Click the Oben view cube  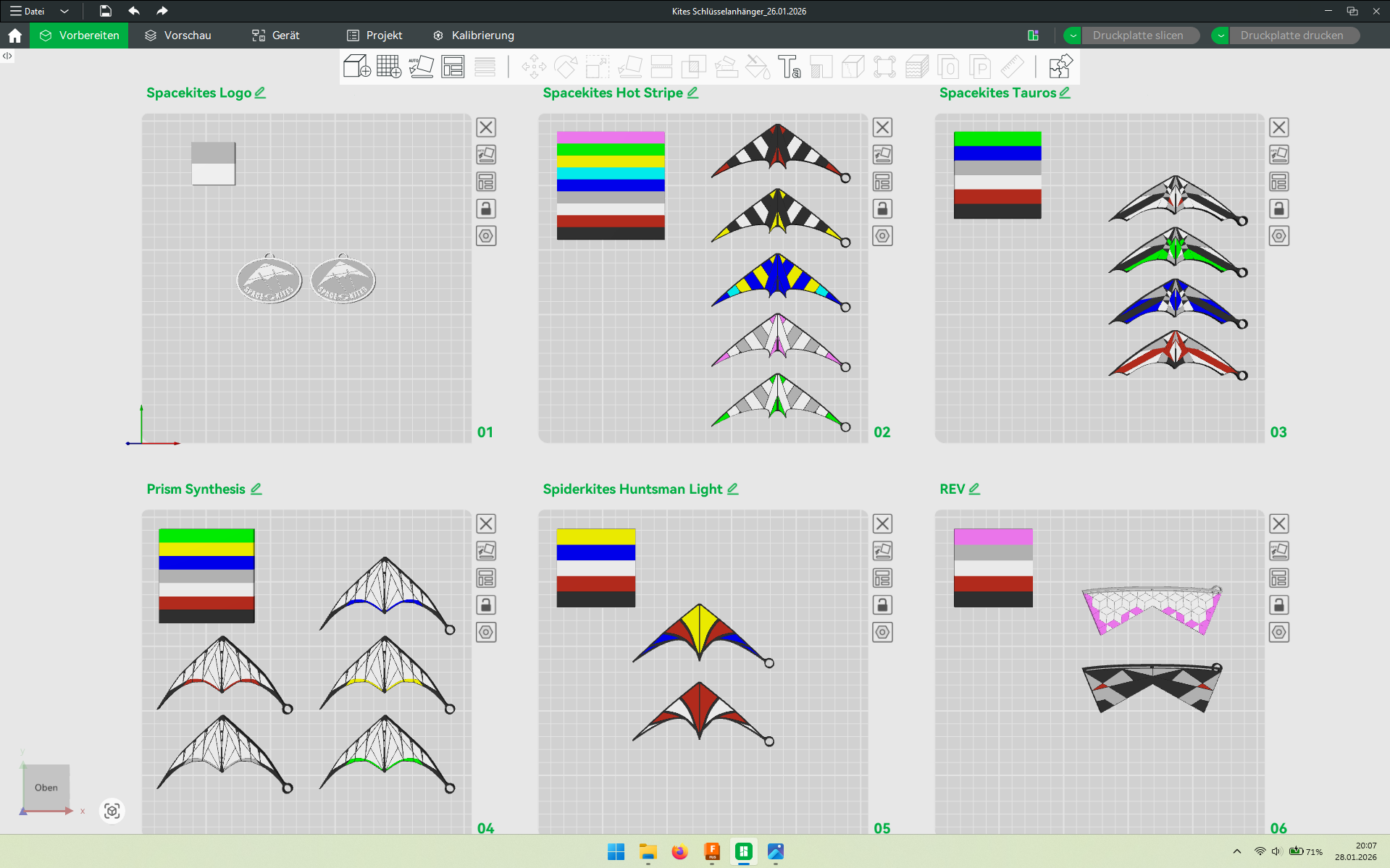pyautogui.click(x=46, y=787)
